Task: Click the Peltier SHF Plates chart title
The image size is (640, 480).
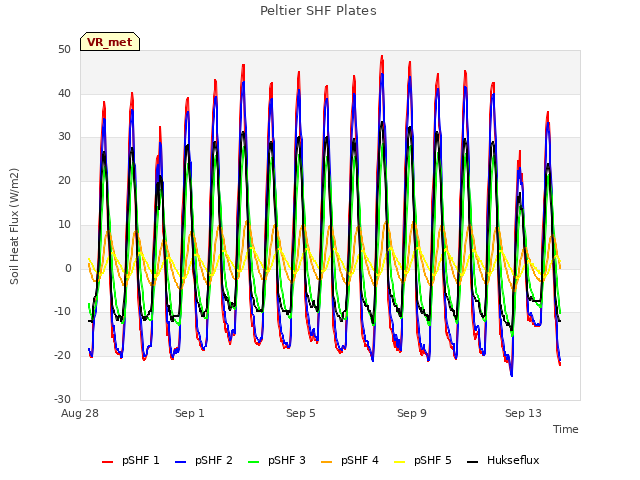Action: (x=318, y=11)
